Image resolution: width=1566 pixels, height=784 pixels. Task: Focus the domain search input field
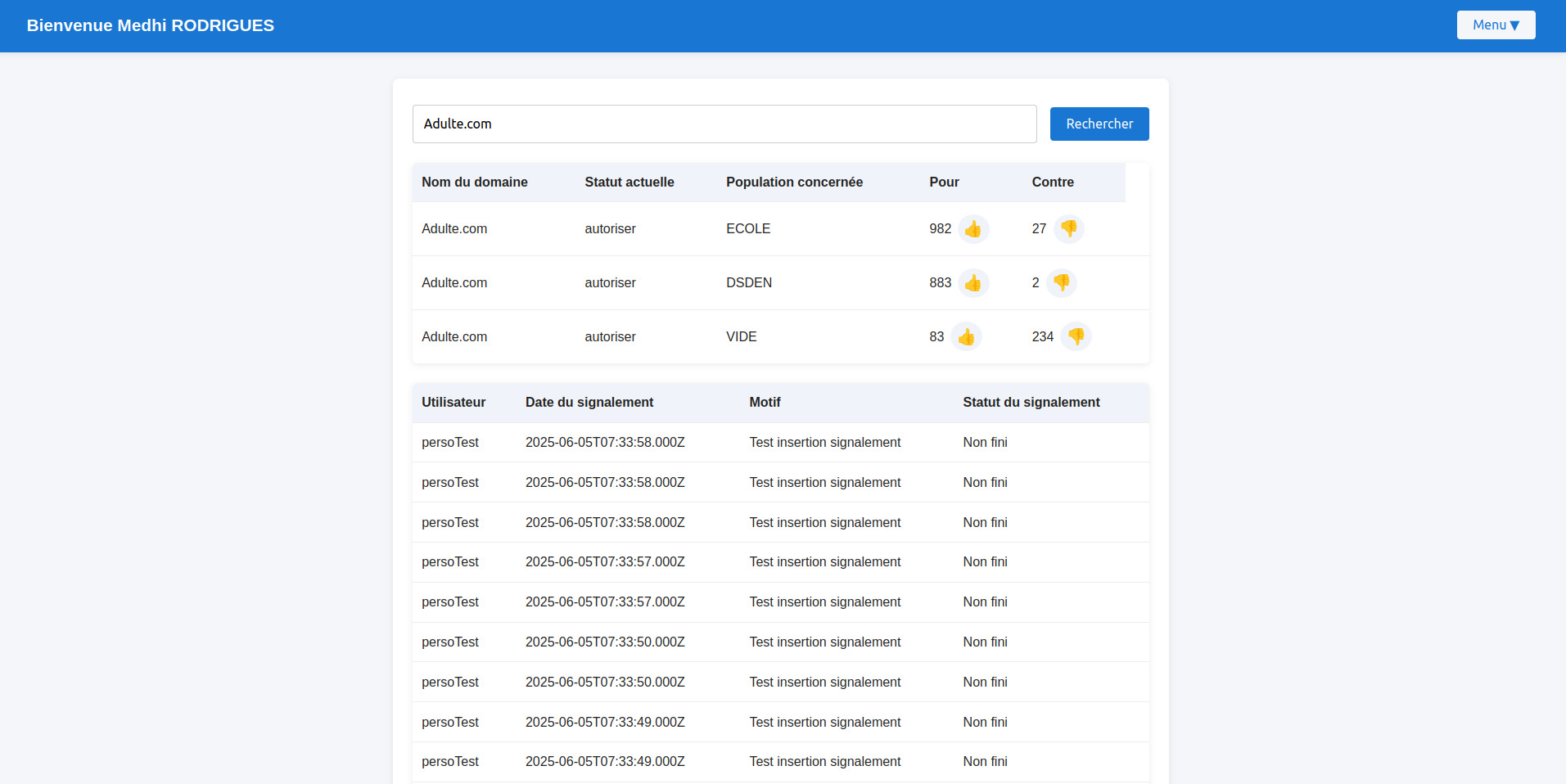[724, 124]
